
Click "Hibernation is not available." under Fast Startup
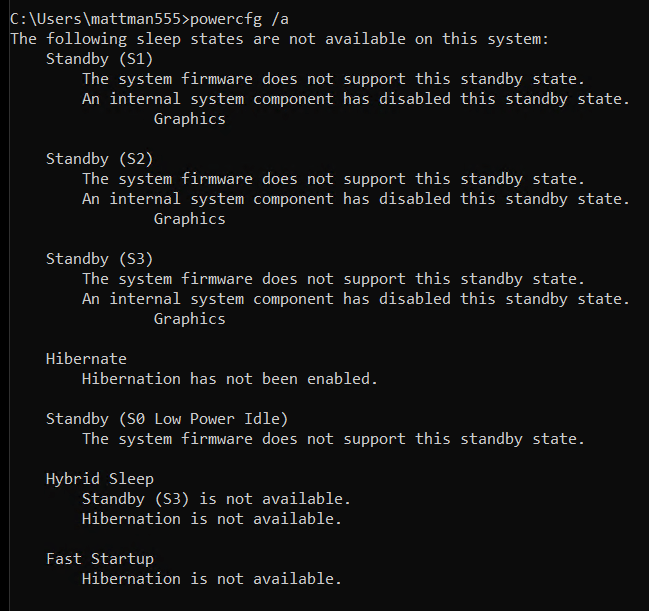click(212, 579)
